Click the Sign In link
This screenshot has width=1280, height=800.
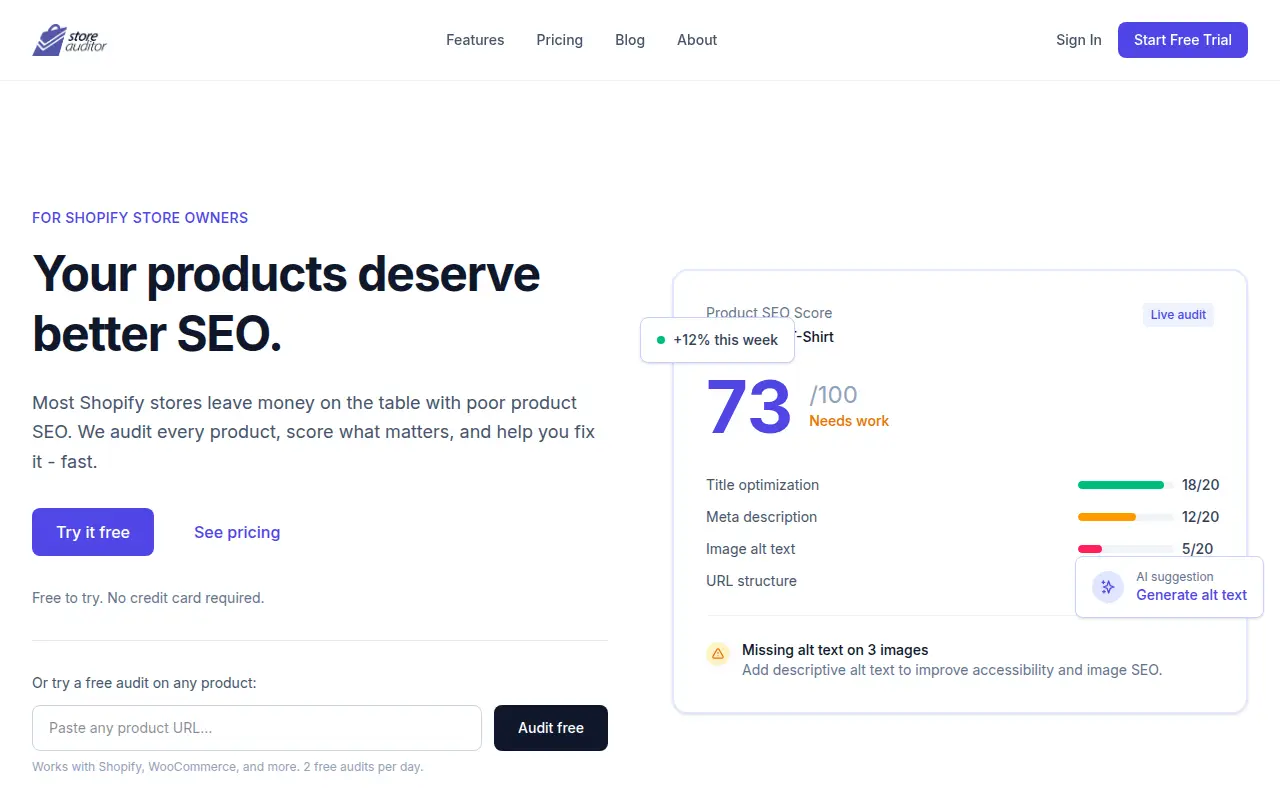click(1078, 40)
